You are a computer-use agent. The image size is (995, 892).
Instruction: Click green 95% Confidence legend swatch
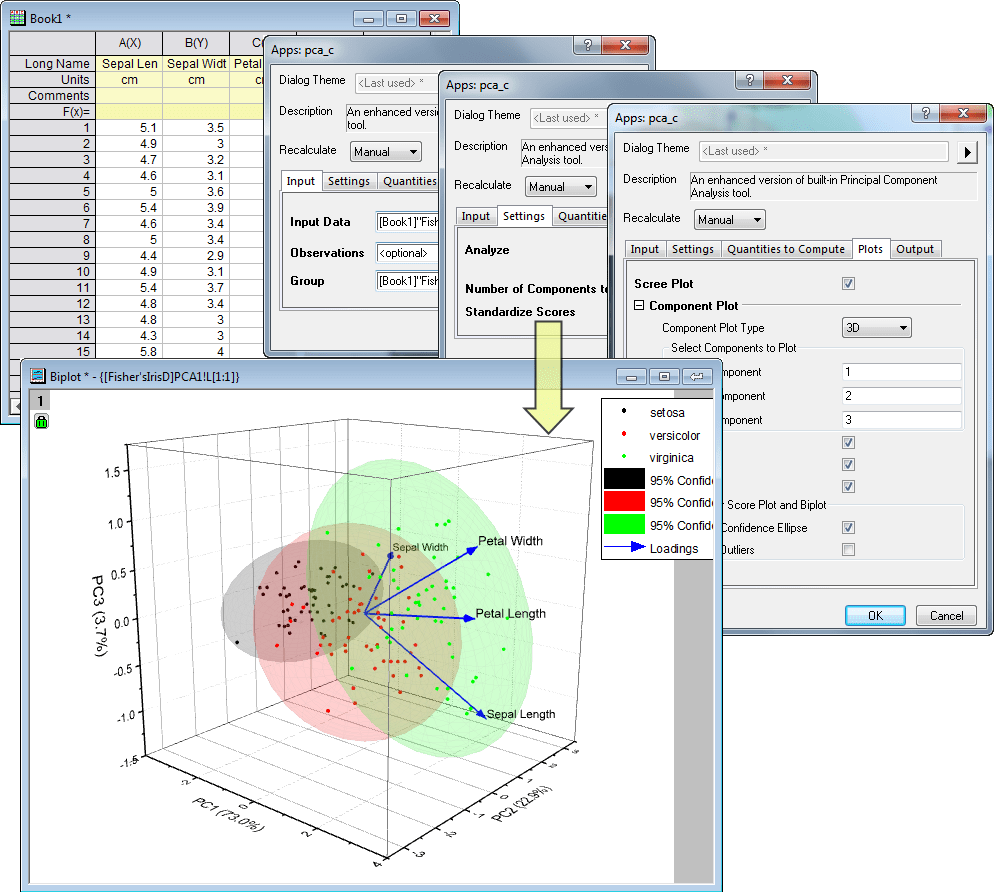624,525
